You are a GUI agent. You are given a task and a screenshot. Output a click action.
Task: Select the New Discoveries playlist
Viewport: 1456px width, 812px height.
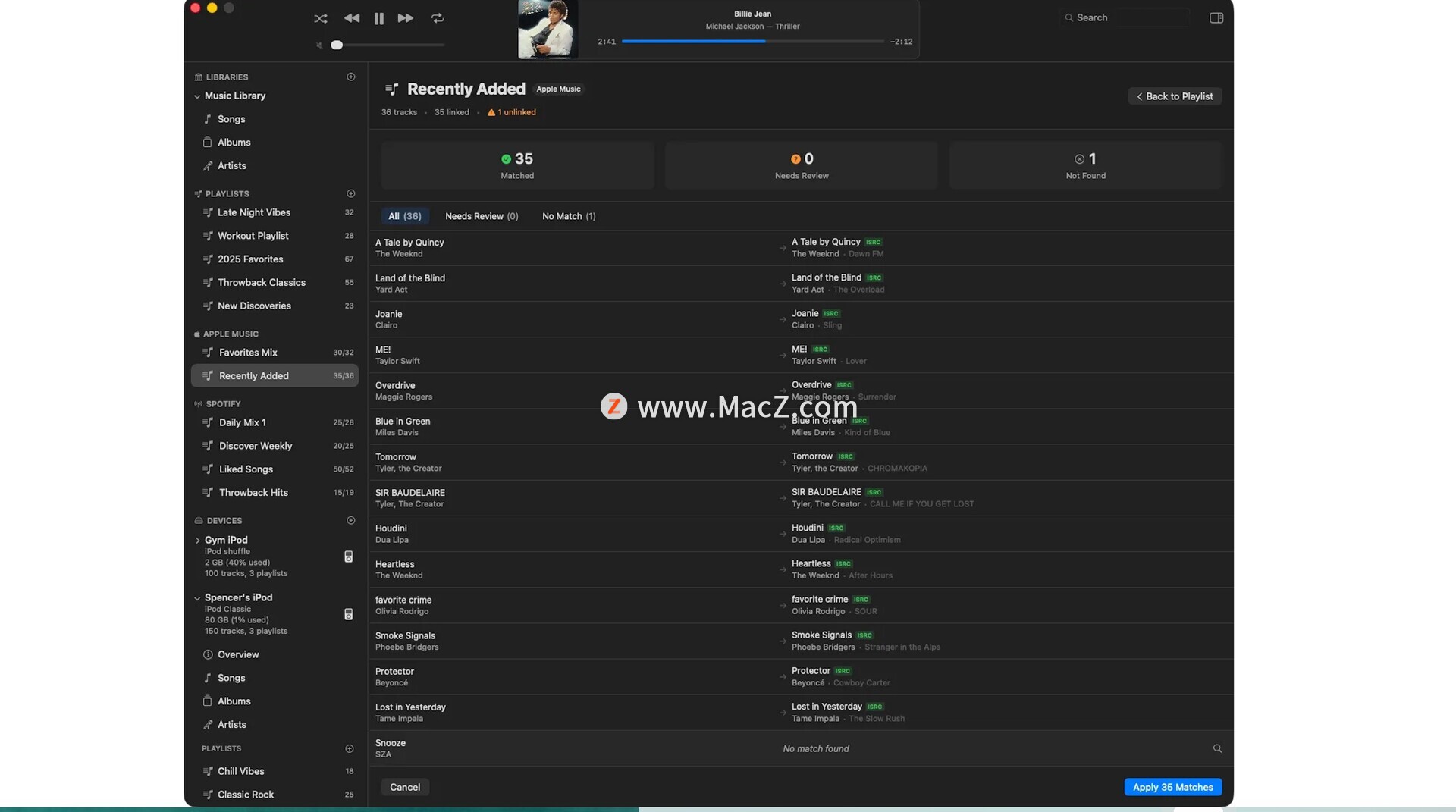[x=275, y=306]
